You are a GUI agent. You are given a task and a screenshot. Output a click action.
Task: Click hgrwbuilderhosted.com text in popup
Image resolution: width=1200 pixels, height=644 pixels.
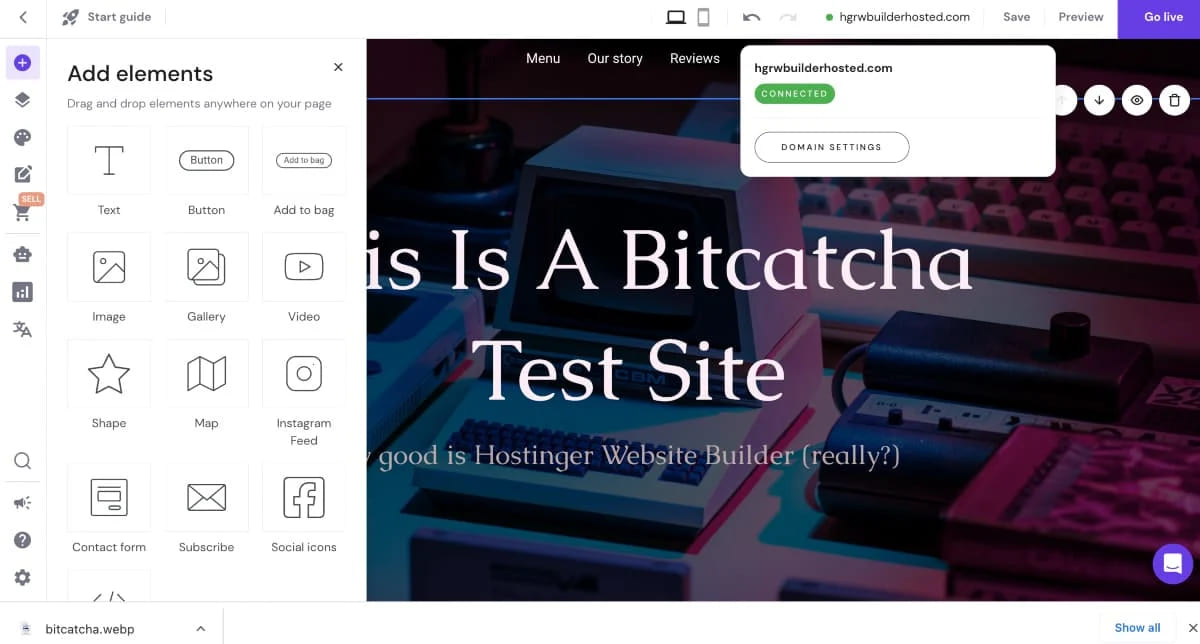[823, 68]
